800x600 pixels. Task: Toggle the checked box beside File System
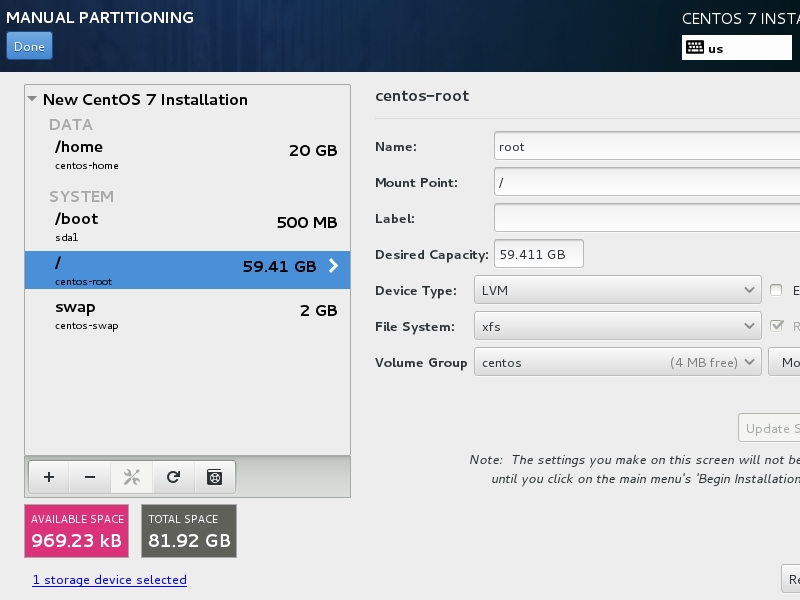coord(776,326)
